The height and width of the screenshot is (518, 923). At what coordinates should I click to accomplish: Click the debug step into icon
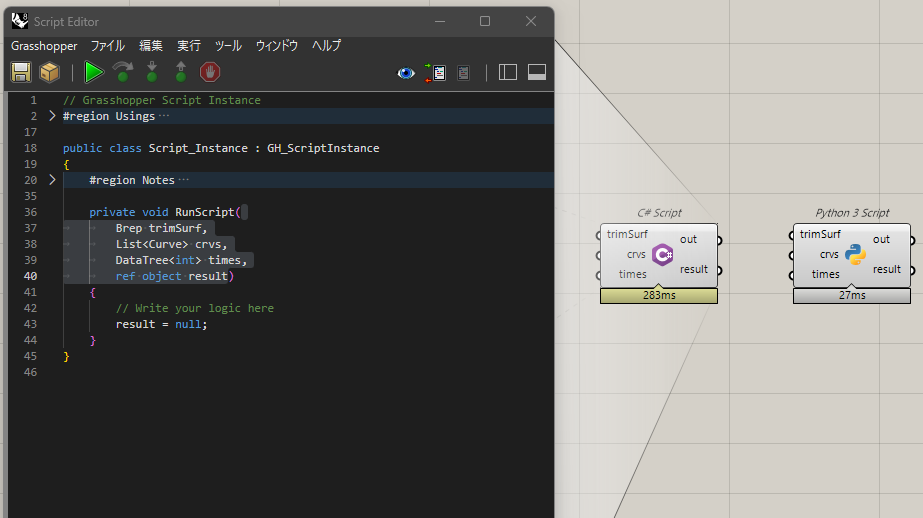(152, 72)
